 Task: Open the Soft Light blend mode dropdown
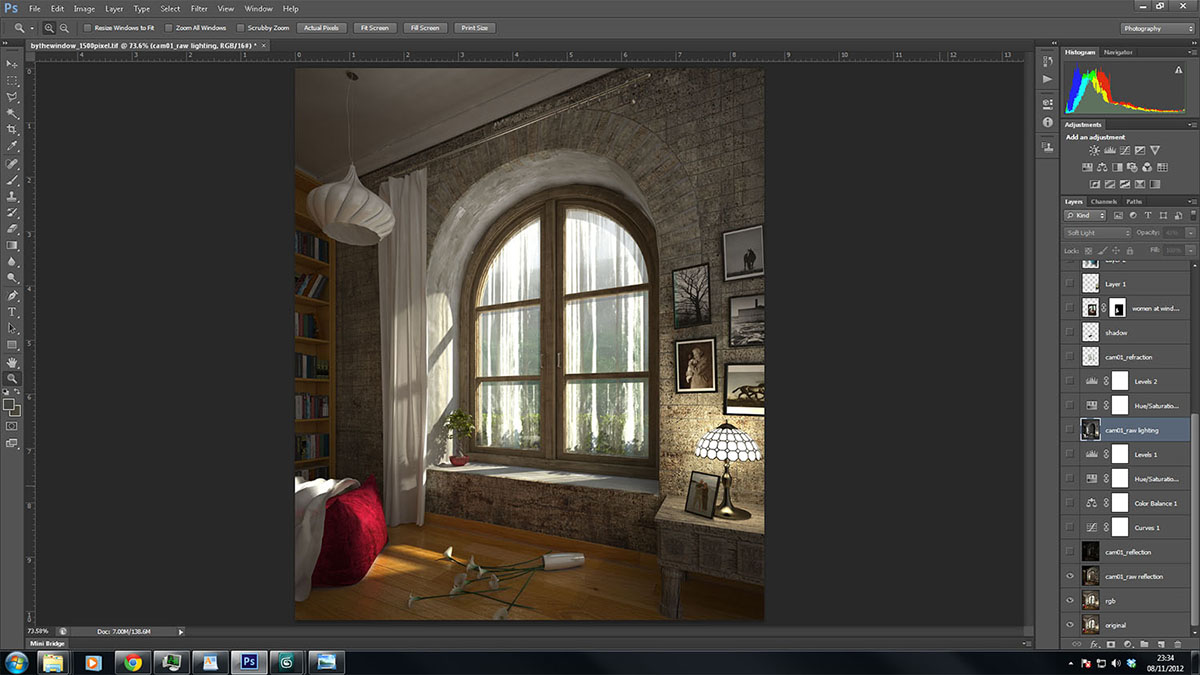pos(1096,233)
